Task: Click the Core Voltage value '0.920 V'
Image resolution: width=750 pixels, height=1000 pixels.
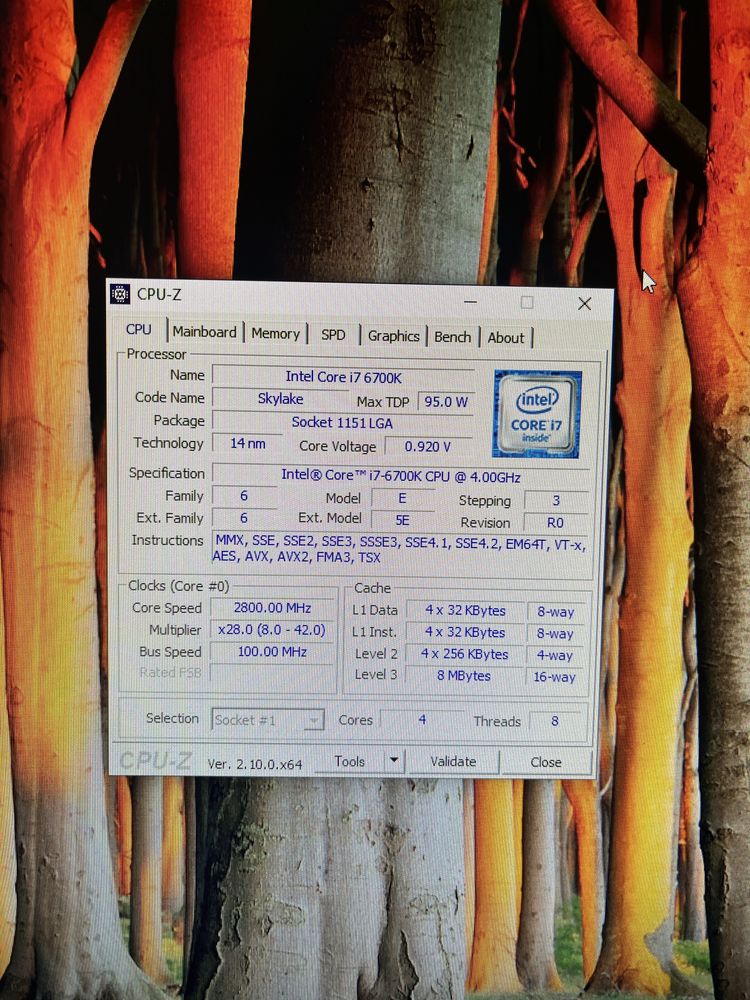Action: (x=427, y=446)
